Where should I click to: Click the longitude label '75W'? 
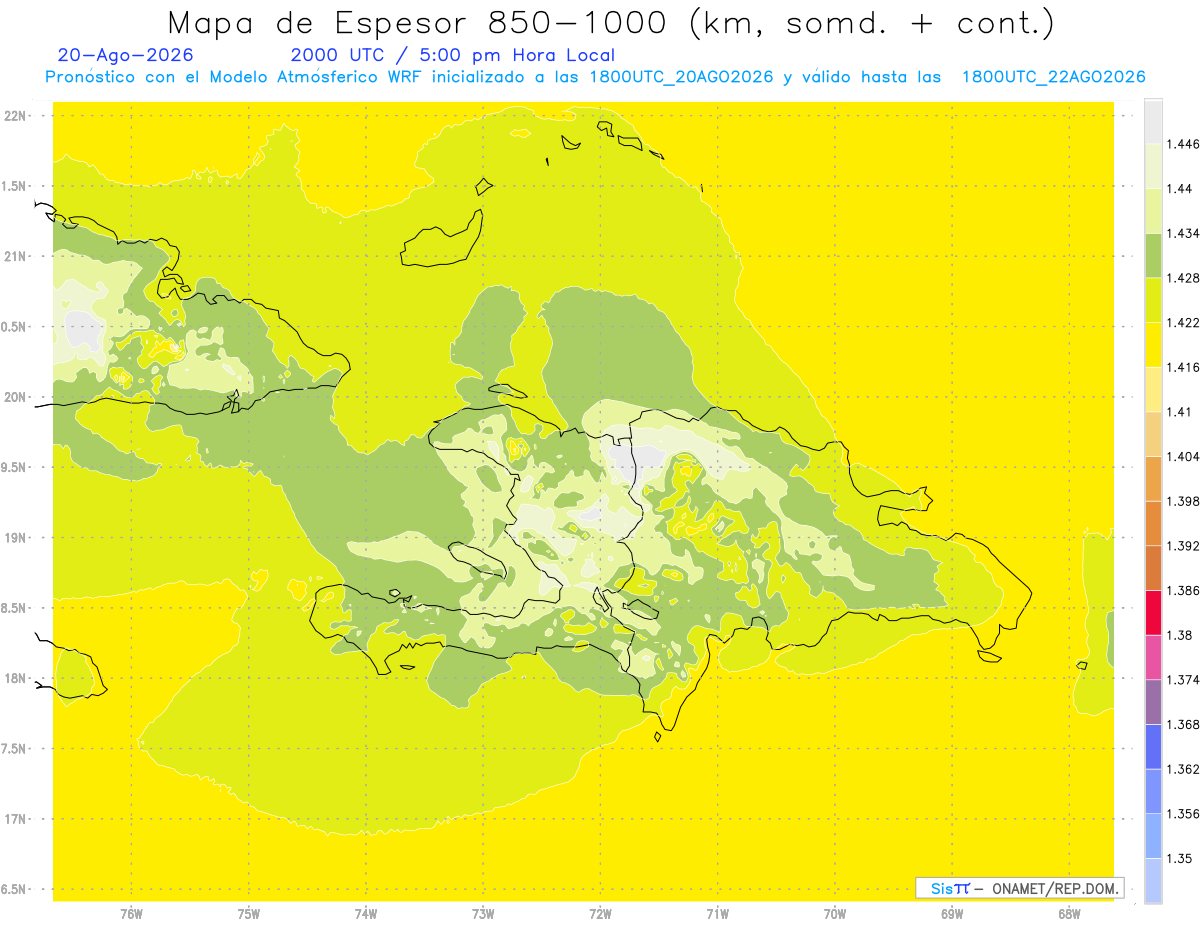(249, 913)
